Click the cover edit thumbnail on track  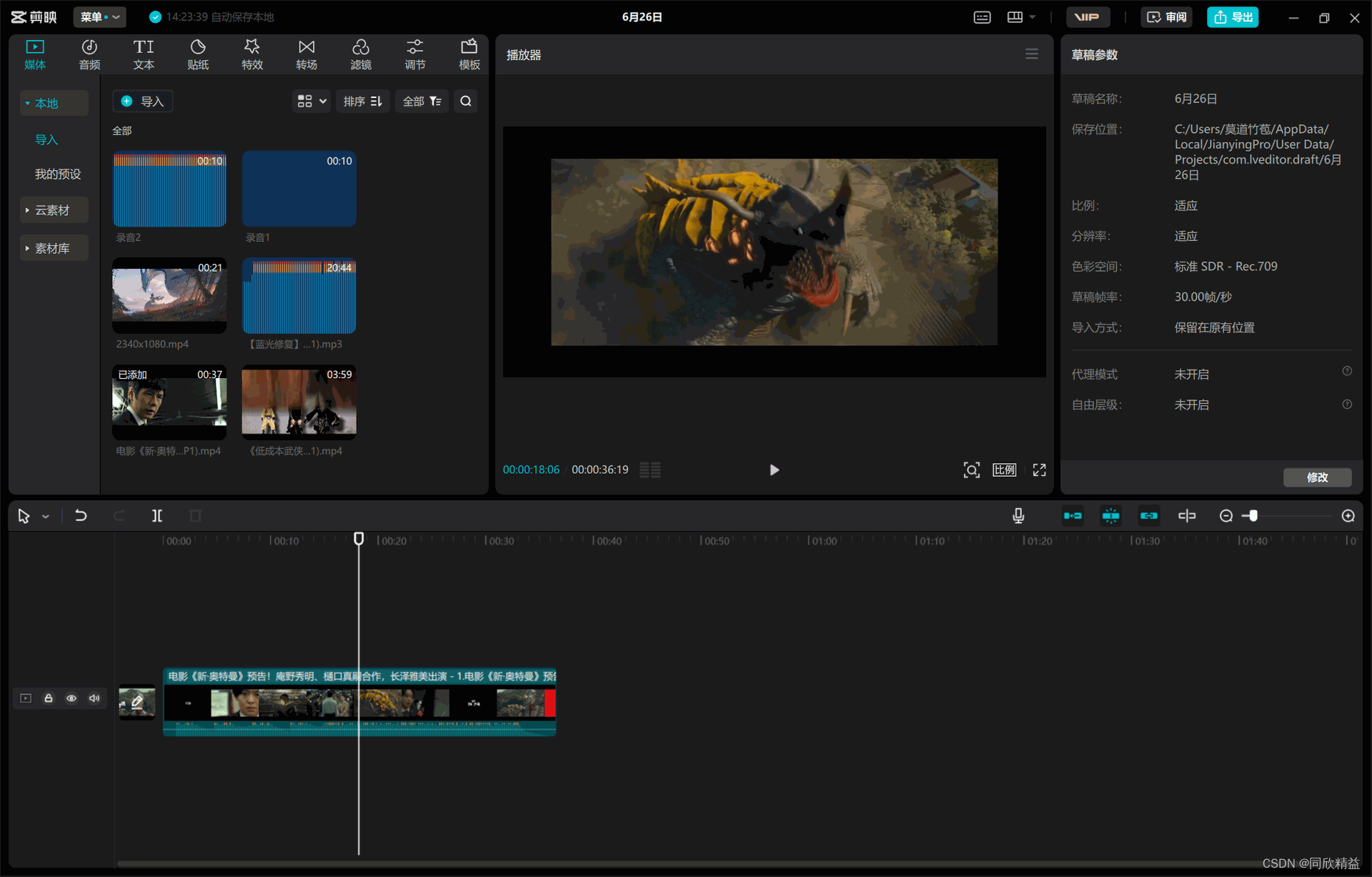click(x=136, y=702)
